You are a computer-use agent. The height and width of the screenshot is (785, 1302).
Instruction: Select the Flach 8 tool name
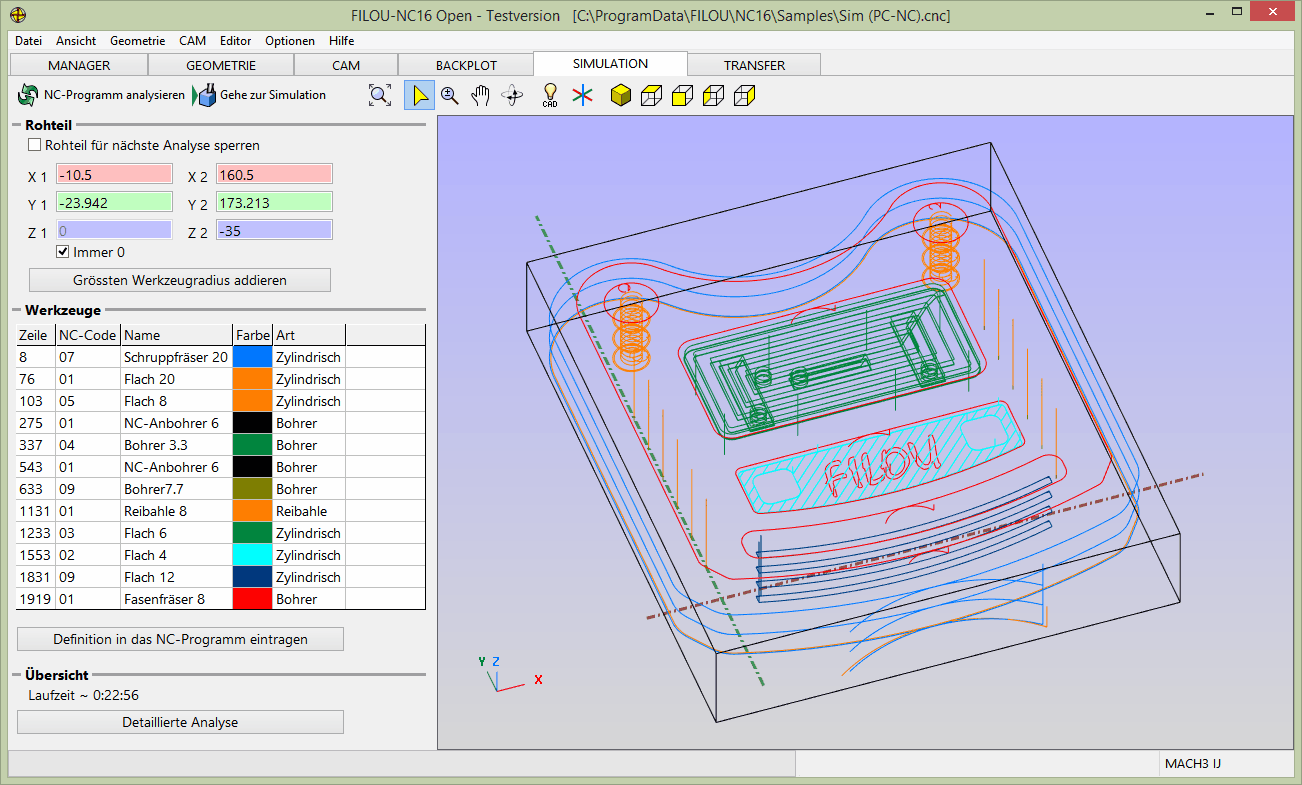pos(146,401)
